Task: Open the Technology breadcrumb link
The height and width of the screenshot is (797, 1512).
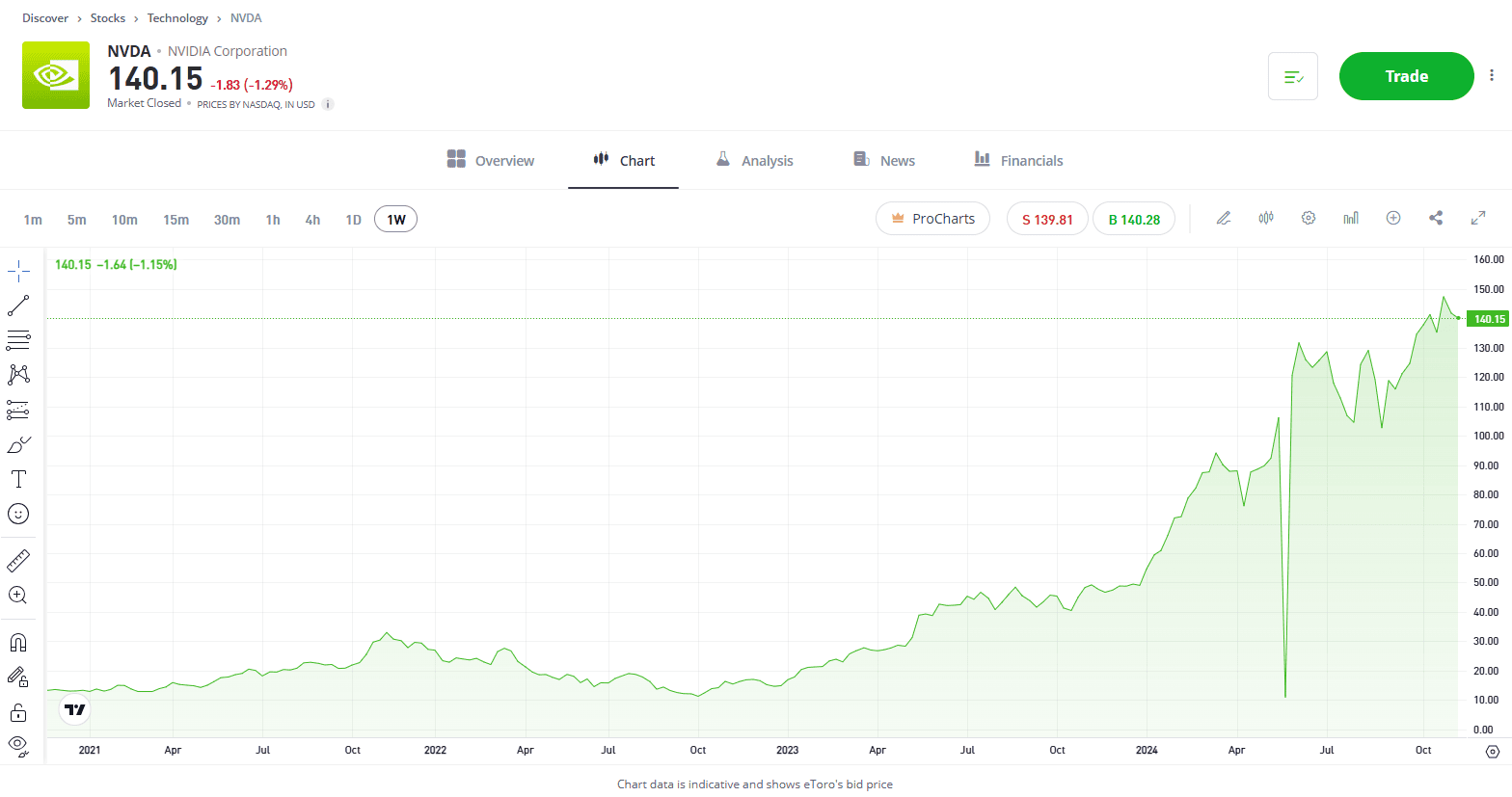Action: [177, 18]
